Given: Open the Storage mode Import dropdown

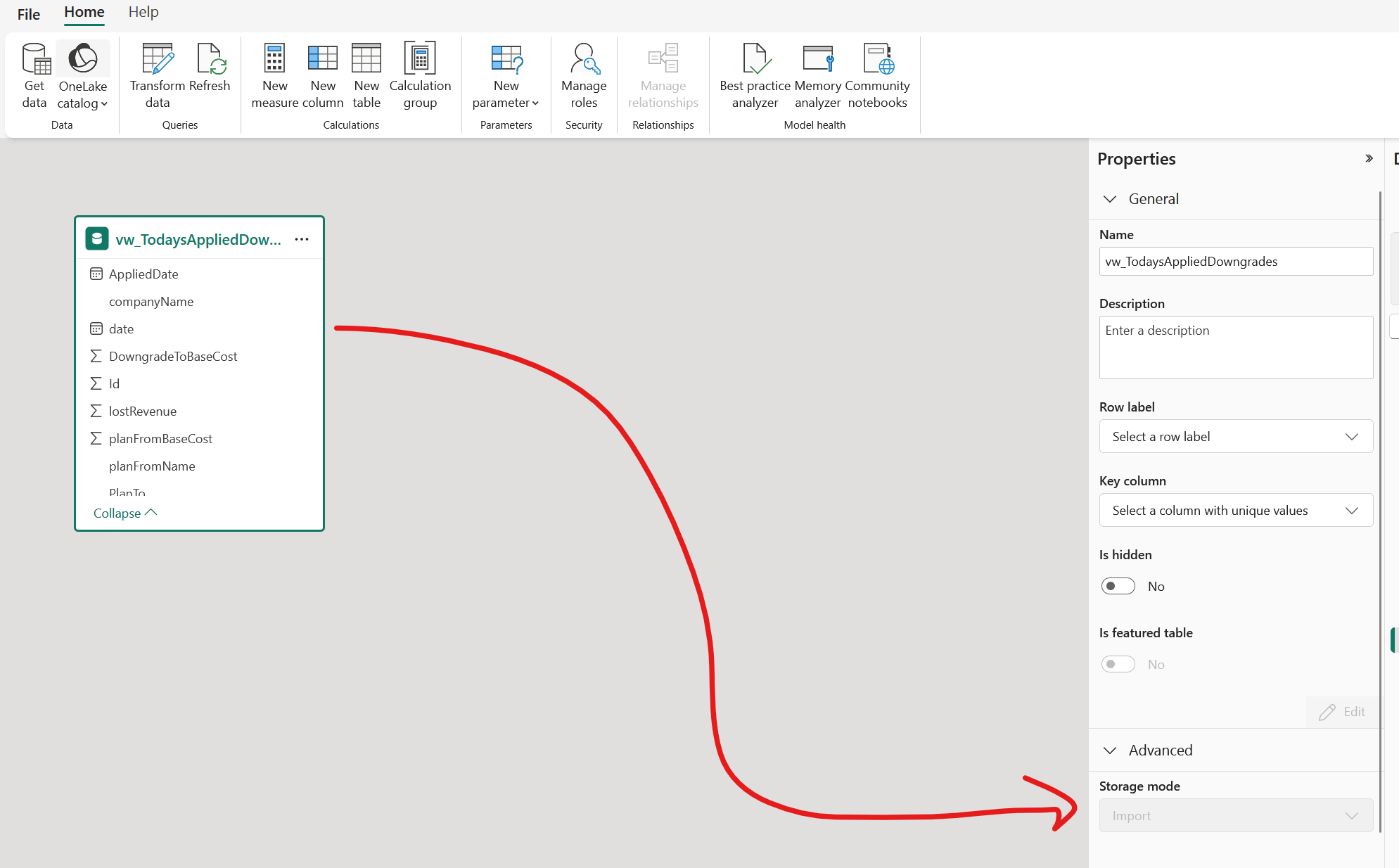Looking at the screenshot, I should tap(1236, 815).
